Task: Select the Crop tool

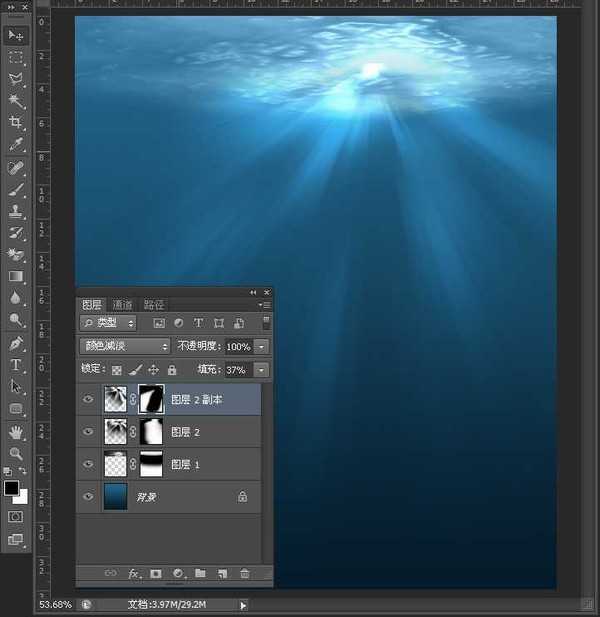Action: pyautogui.click(x=16, y=123)
